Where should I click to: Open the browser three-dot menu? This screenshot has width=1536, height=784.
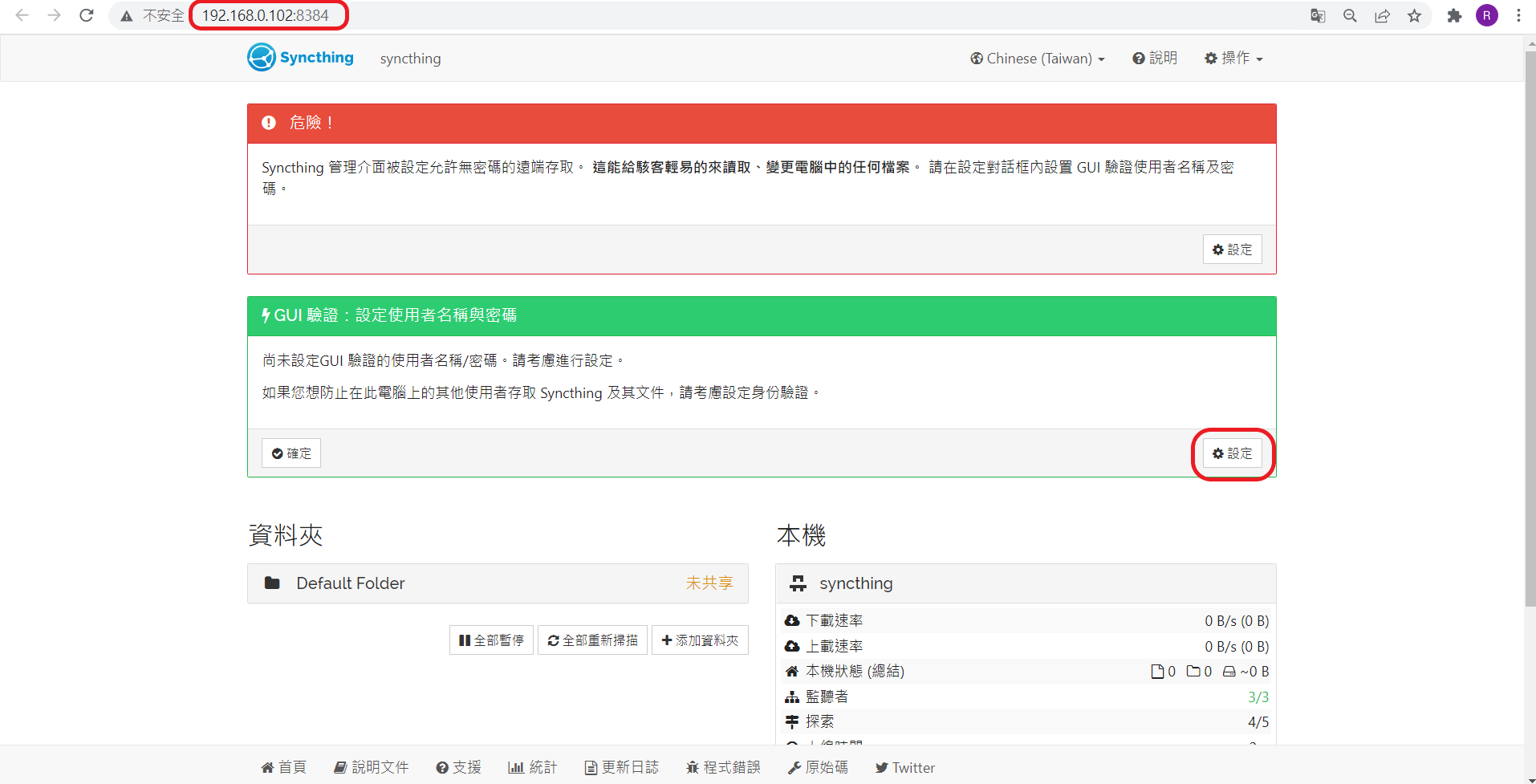click(x=1518, y=15)
